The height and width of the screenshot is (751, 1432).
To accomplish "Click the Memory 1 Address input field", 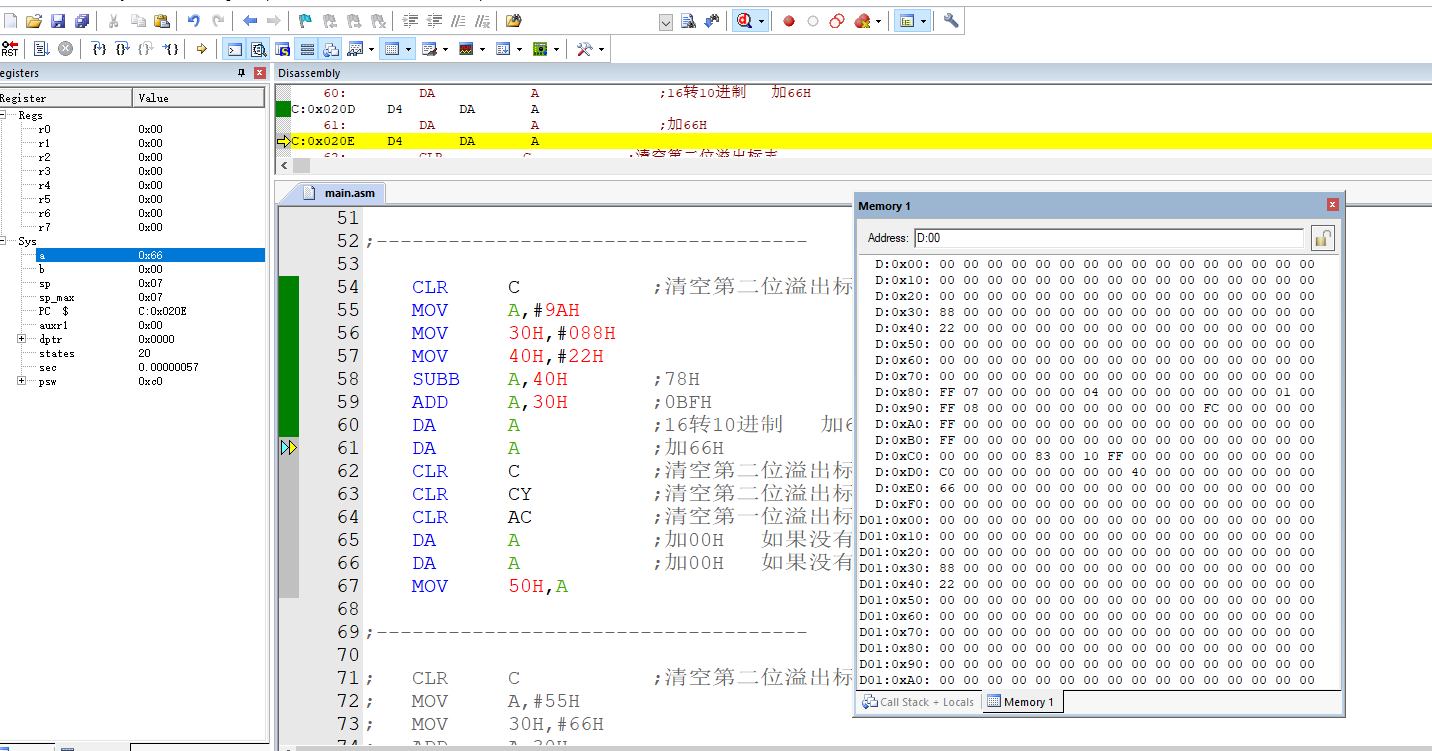I will click(1108, 238).
